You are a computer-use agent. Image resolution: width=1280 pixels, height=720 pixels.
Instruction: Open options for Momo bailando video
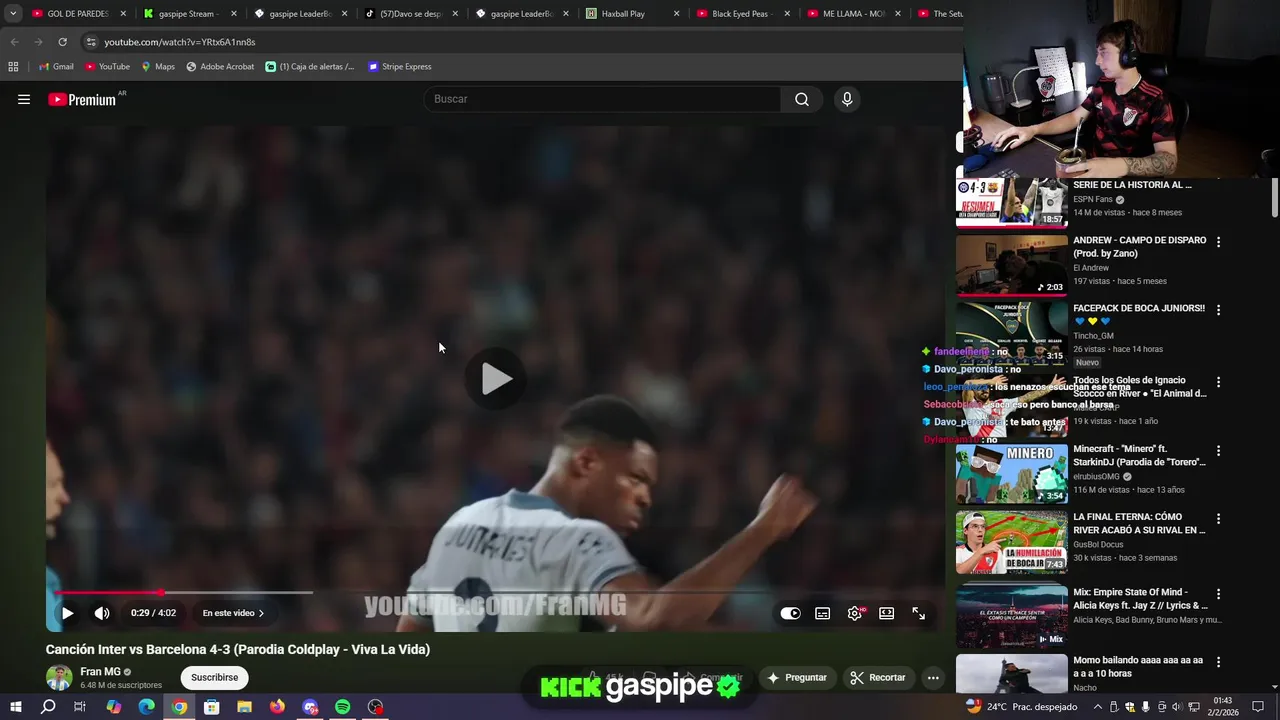click(x=1218, y=662)
